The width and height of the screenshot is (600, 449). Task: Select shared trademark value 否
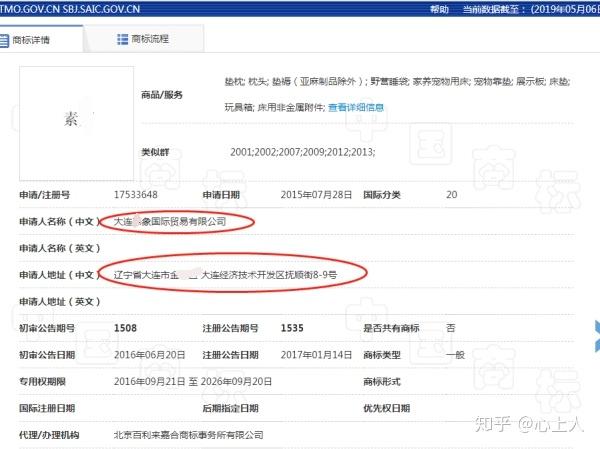coord(451,328)
